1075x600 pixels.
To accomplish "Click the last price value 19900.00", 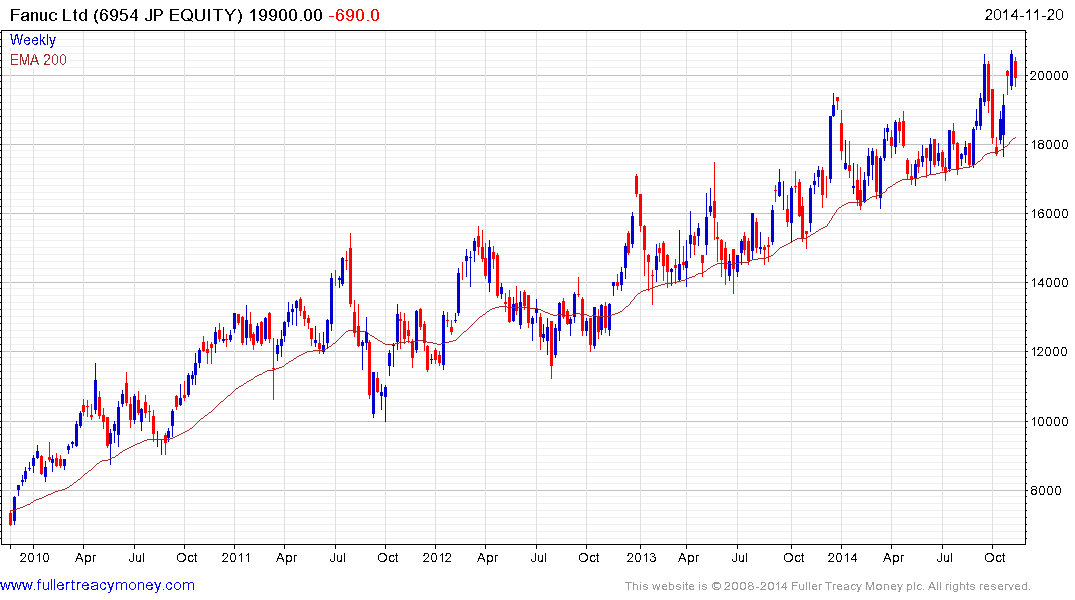I will [285, 15].
